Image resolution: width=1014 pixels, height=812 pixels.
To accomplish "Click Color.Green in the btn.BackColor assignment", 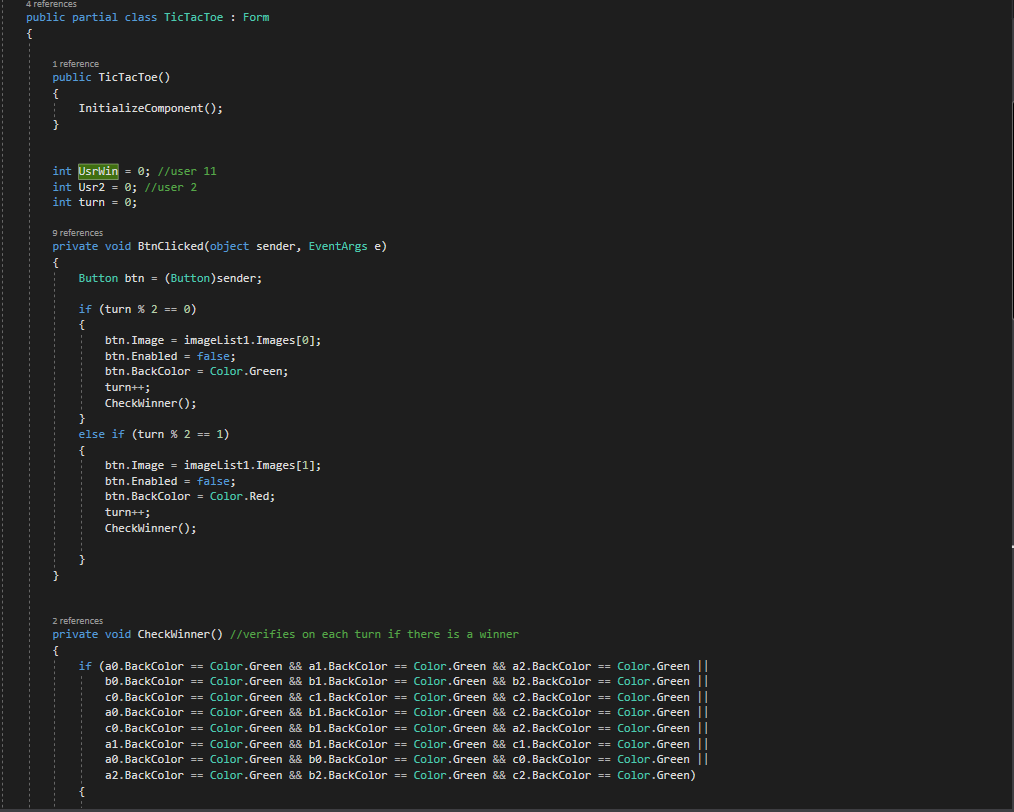I will pos(246,372).
